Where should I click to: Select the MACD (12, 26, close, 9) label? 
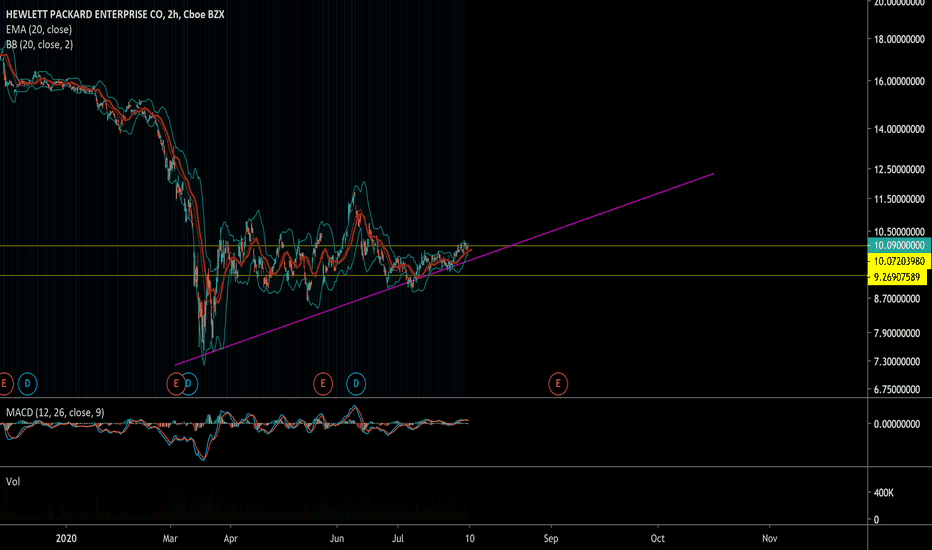coord(55,413)
